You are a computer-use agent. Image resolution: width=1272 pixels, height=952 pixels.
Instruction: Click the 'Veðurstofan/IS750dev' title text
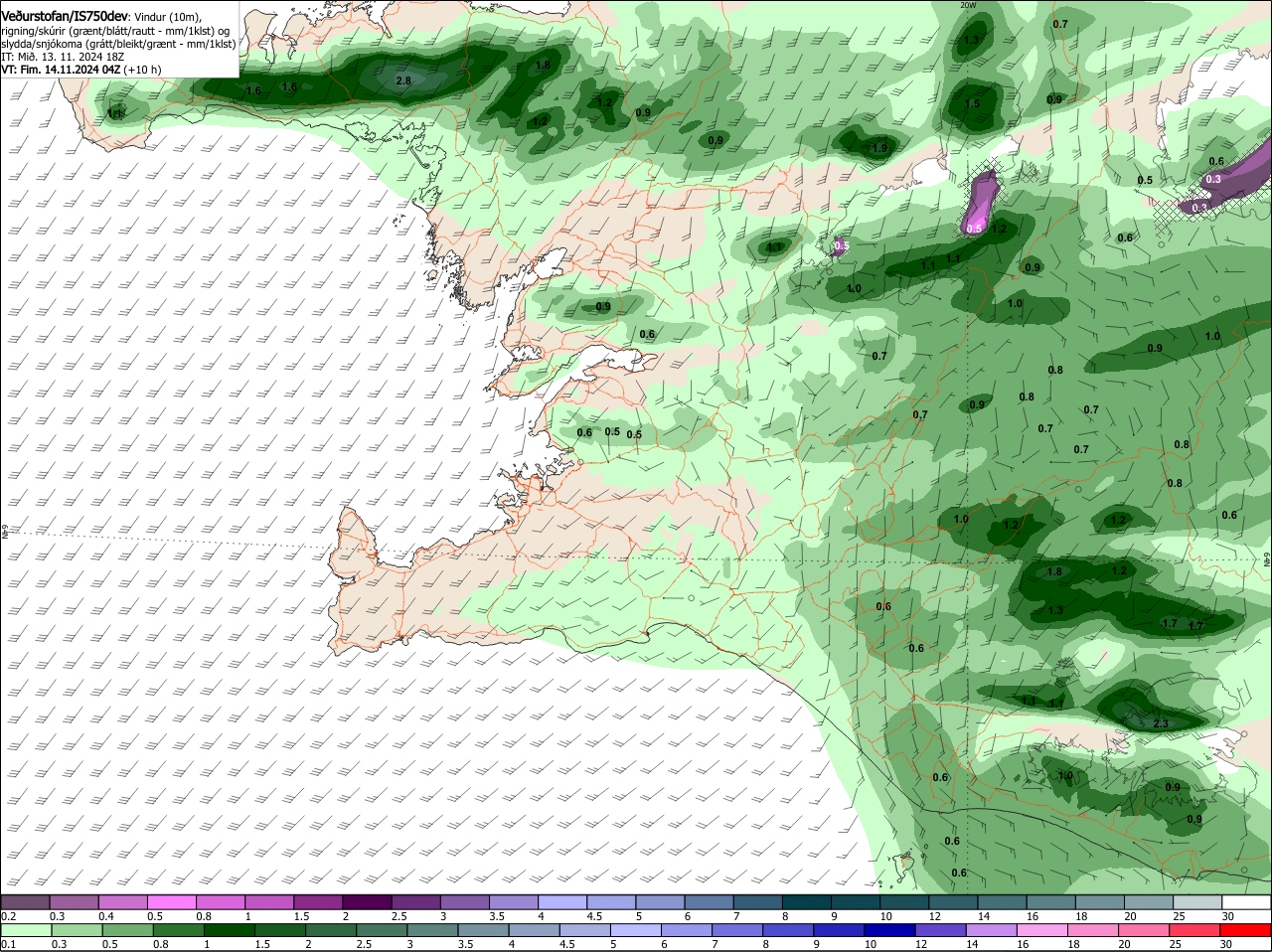pos(65,17)
